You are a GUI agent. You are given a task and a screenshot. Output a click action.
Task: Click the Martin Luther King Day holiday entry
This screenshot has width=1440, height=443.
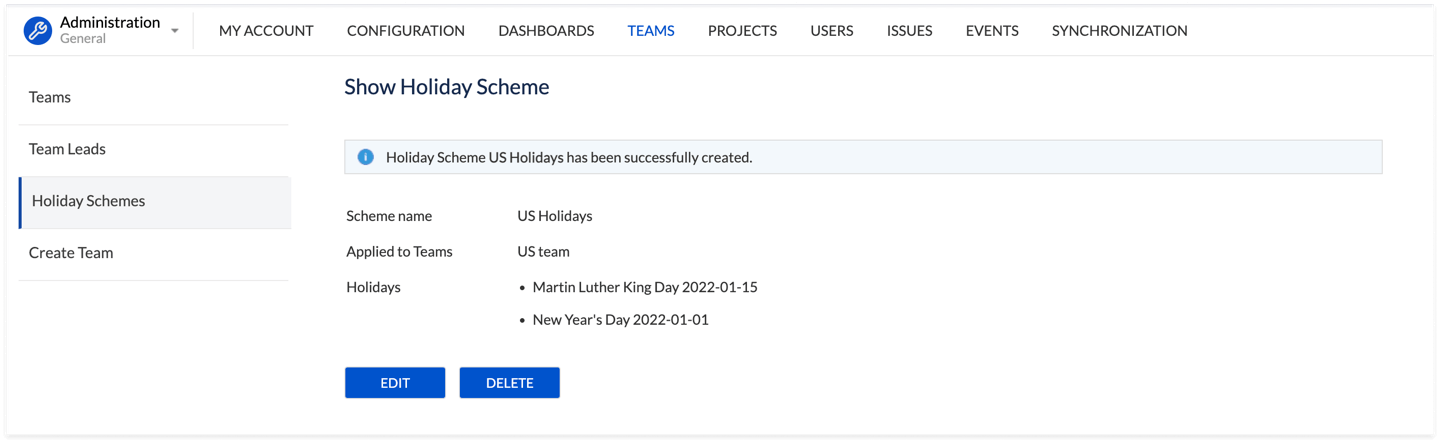[x=644, y=287]
